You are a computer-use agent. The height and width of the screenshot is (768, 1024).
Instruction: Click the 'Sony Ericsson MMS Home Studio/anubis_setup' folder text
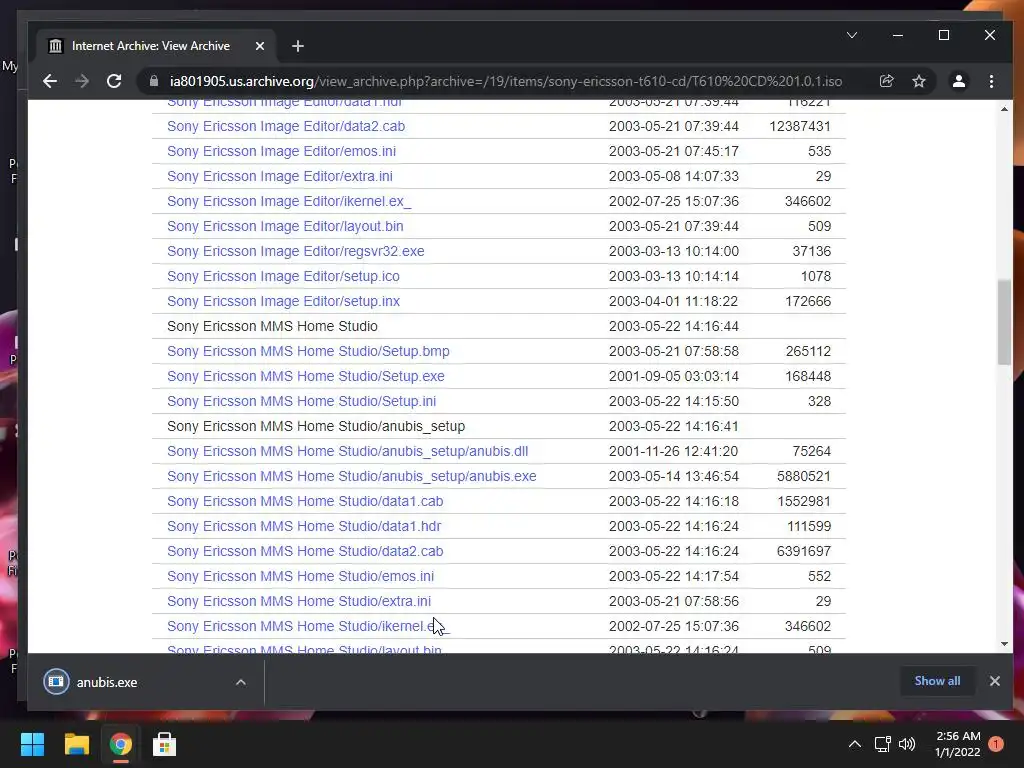315,426
